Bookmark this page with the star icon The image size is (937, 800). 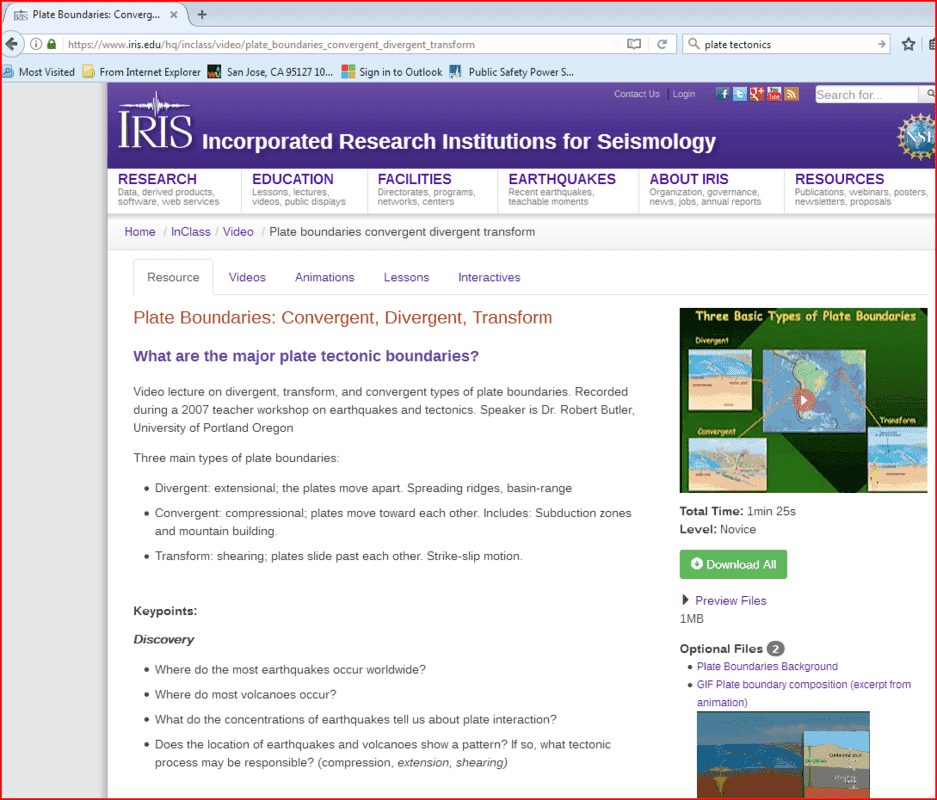pos(908,44)
